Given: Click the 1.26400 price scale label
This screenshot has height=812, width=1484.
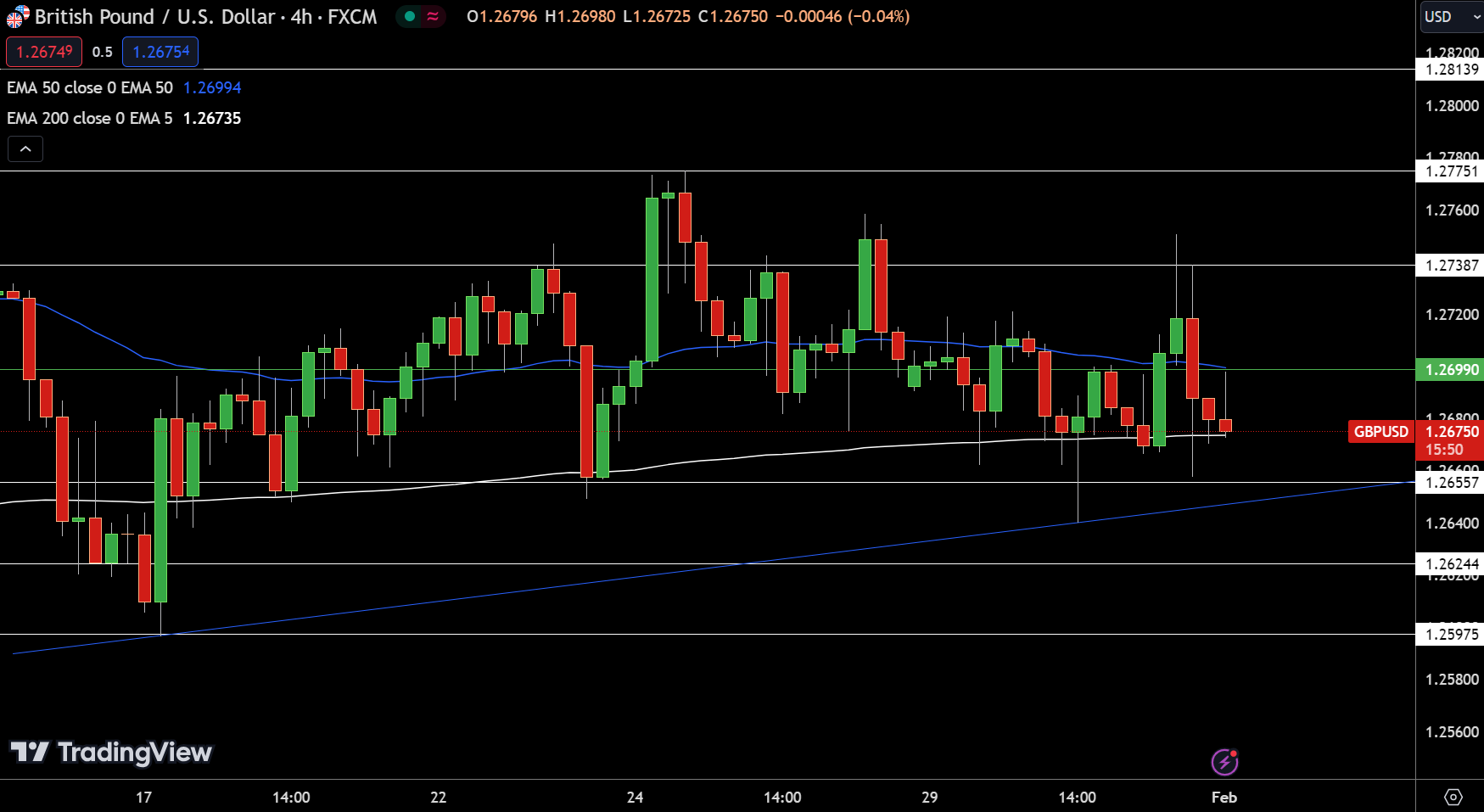Looking at the screenshot, I should pyautogui.click(x=1452, y=524).
